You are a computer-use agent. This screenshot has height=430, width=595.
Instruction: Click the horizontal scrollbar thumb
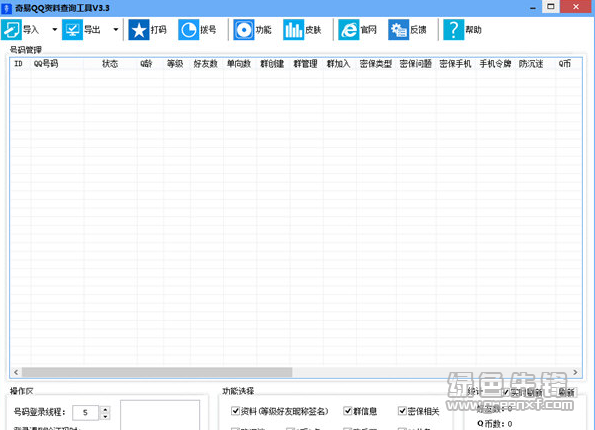pos(157,372)
